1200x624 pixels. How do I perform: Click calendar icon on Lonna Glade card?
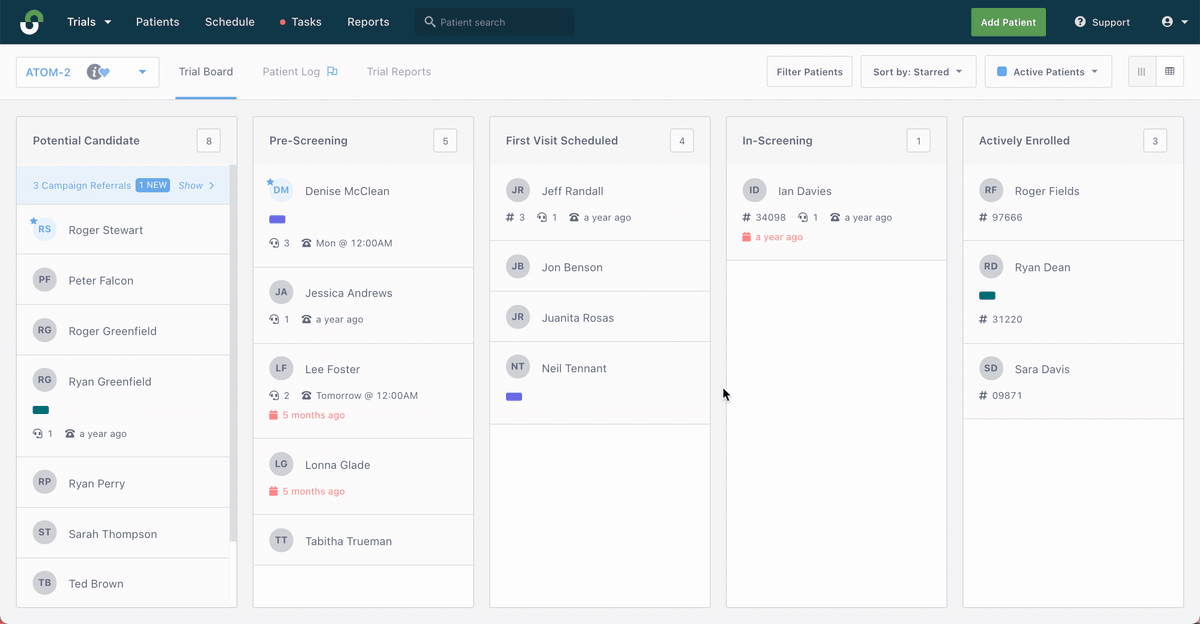(274, 491)
